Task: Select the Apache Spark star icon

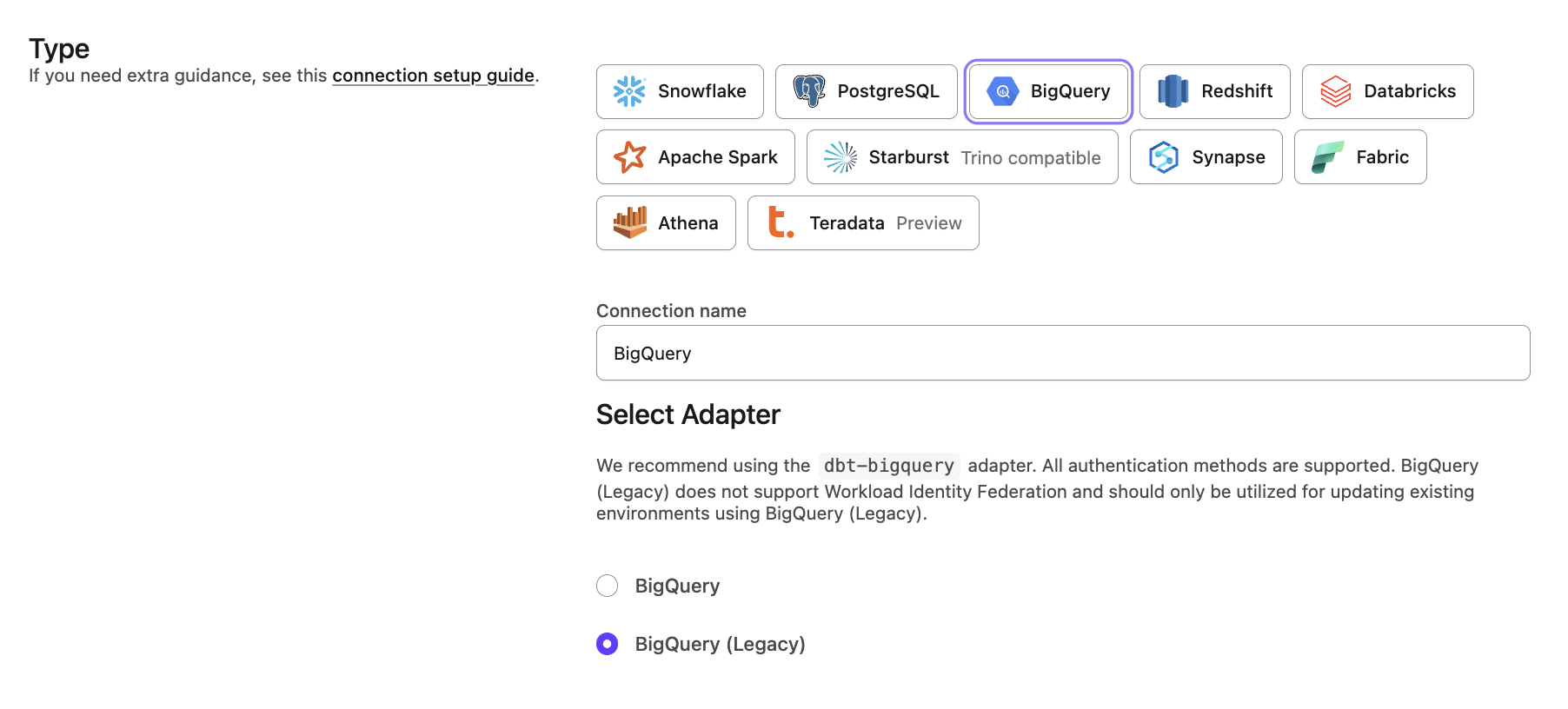Action: click(x=629, y=156)
